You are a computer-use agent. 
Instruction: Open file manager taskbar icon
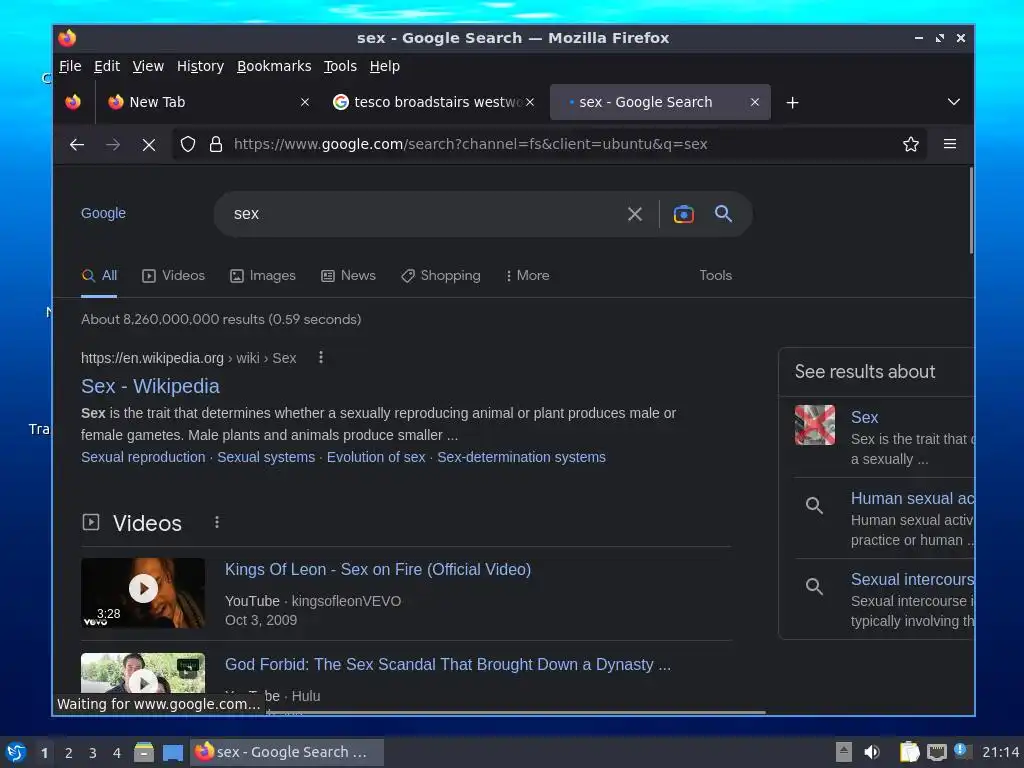coord(144,752)
